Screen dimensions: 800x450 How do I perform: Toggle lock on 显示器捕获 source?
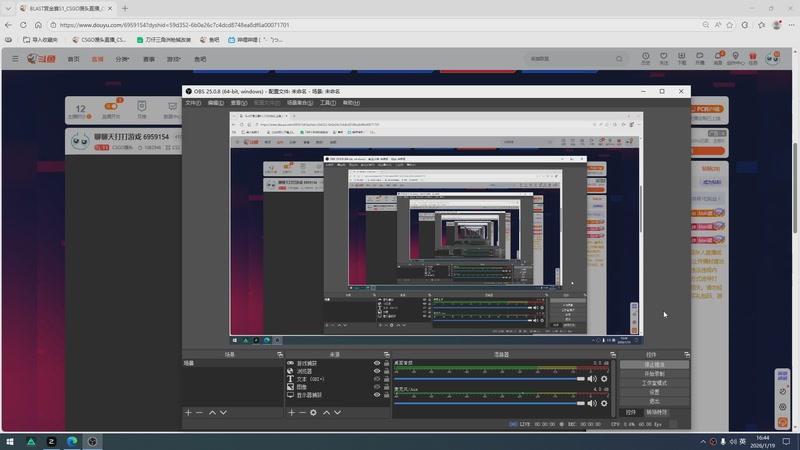pos(386,395)
